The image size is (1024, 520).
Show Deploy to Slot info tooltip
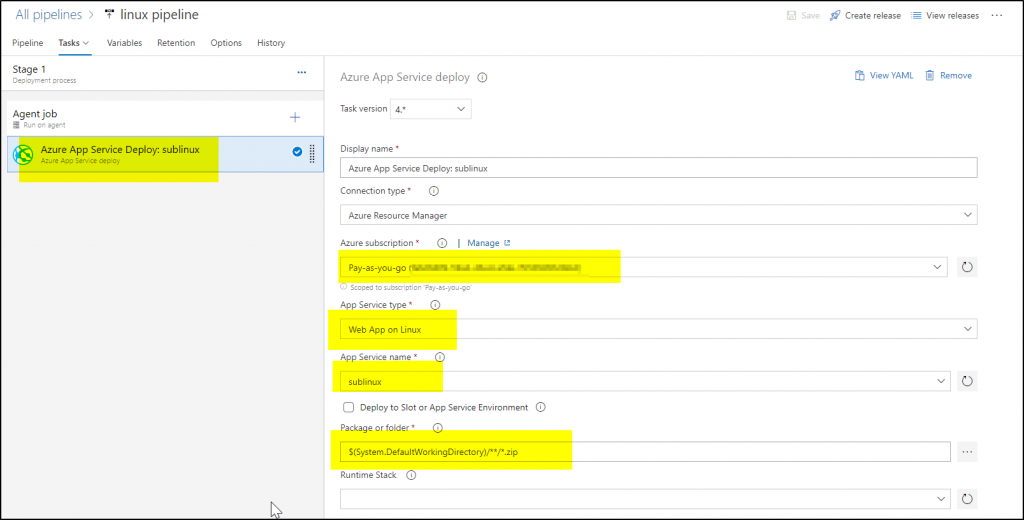tap(541, 407)
